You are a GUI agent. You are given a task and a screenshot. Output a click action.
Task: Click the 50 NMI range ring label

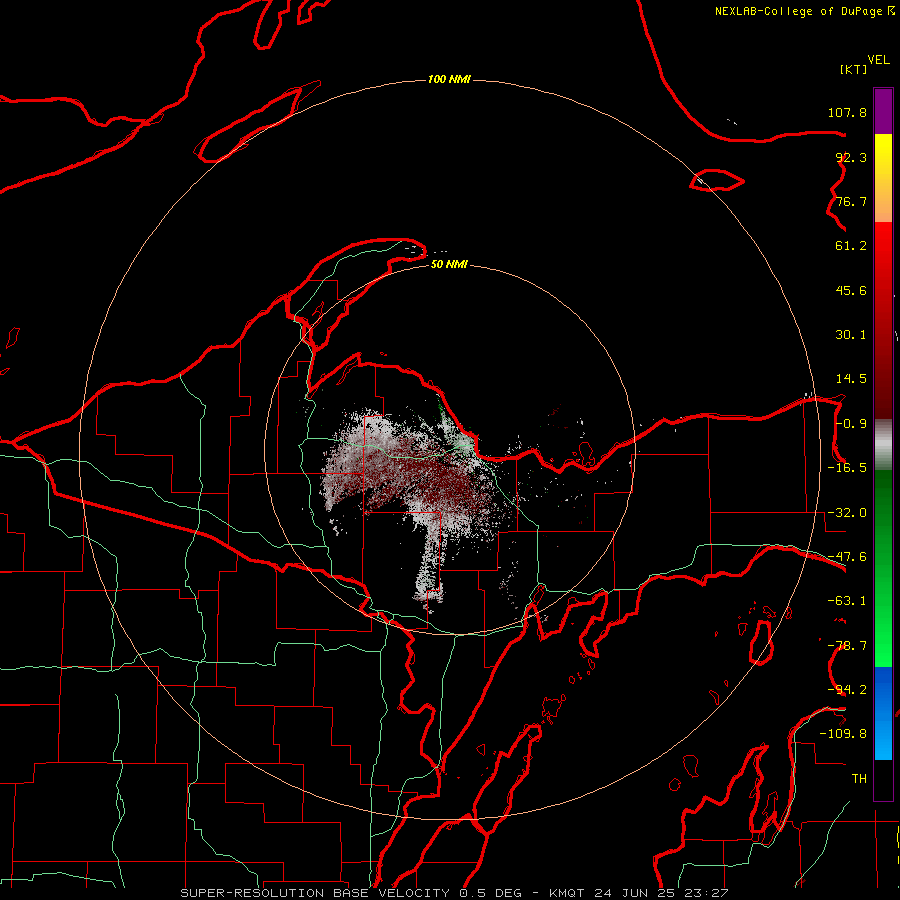(449, 264)
